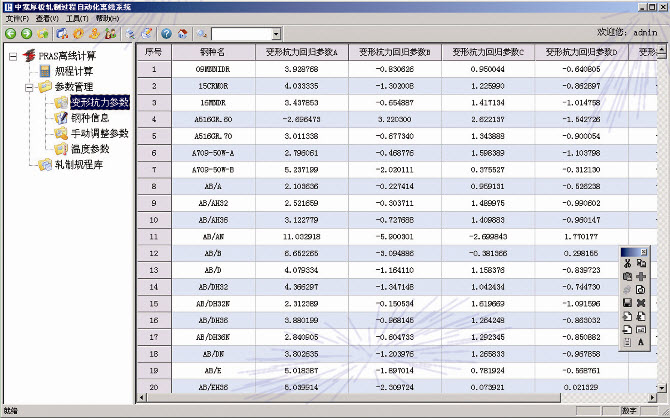Close the floating tool palette

click(x=643, y=251)
